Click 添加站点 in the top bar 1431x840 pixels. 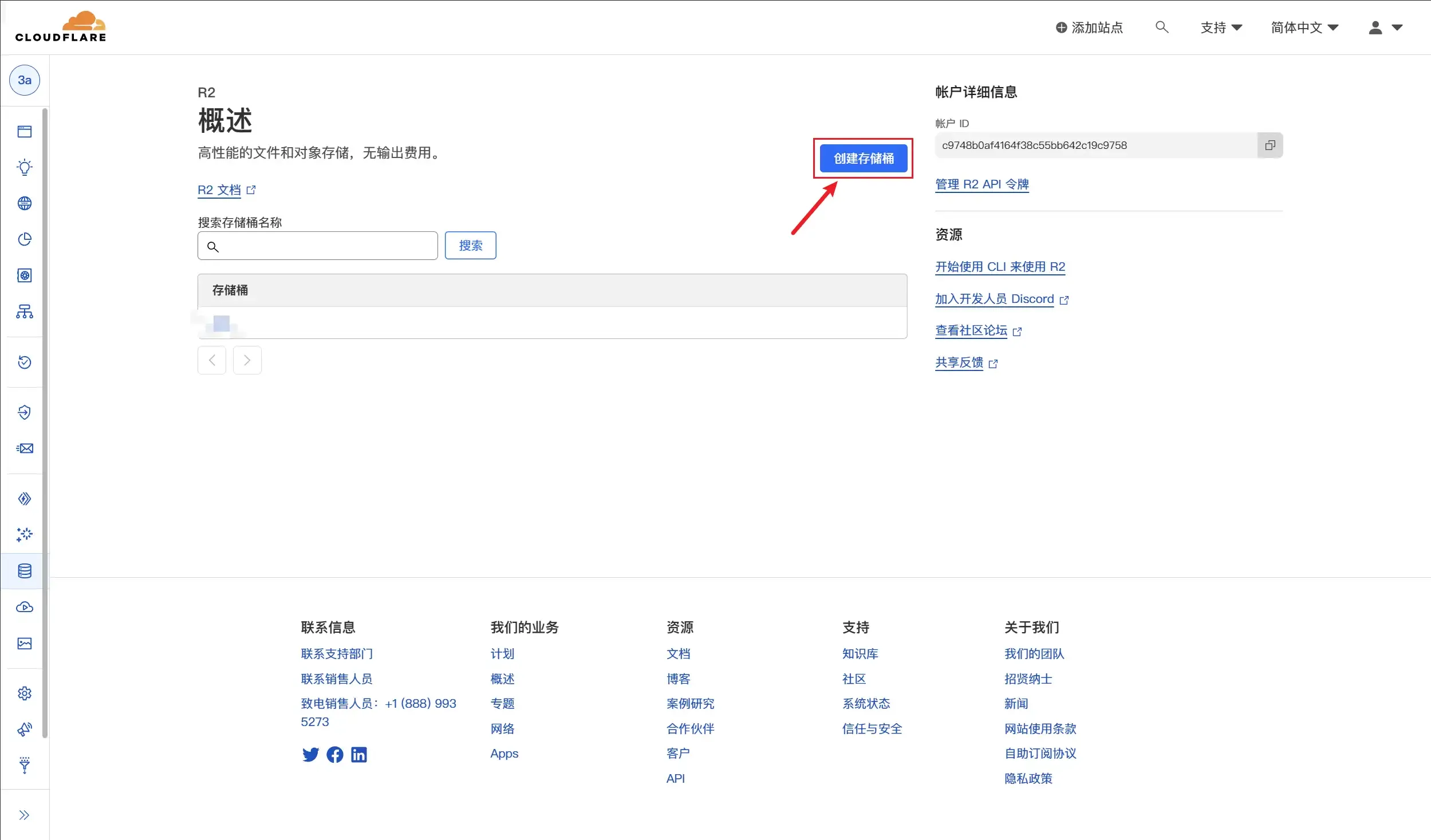1089,27
